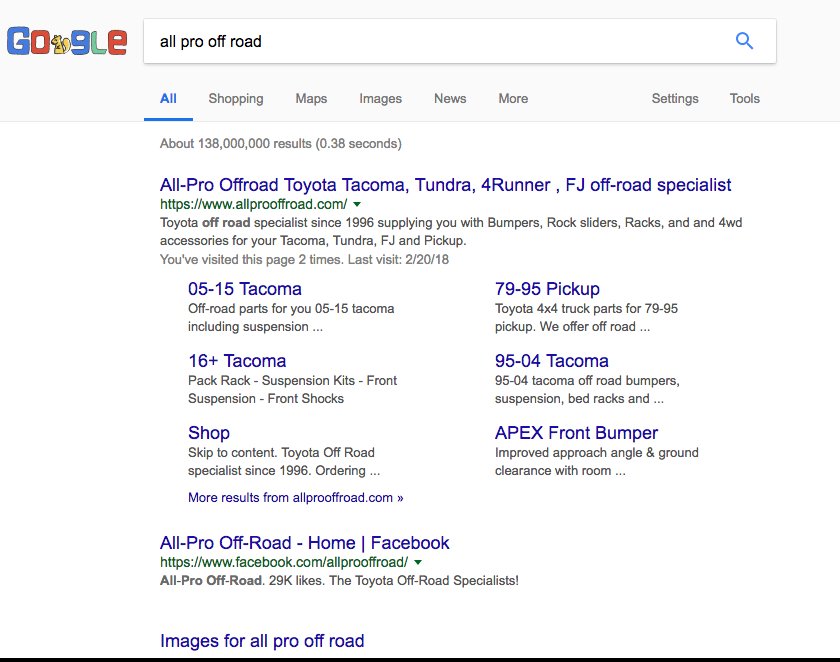Image resolution: width=840 pixels, height=662 pixels.
Task: Switch to the News tab
Action: point(450,99)
